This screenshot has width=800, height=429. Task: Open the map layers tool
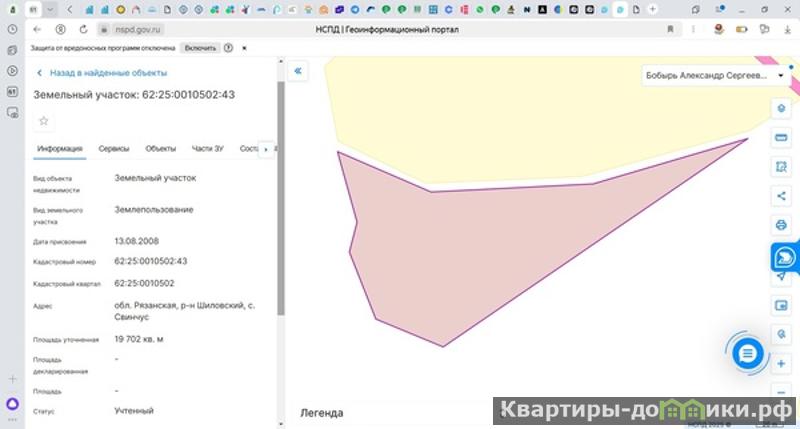tap(781, 108)
